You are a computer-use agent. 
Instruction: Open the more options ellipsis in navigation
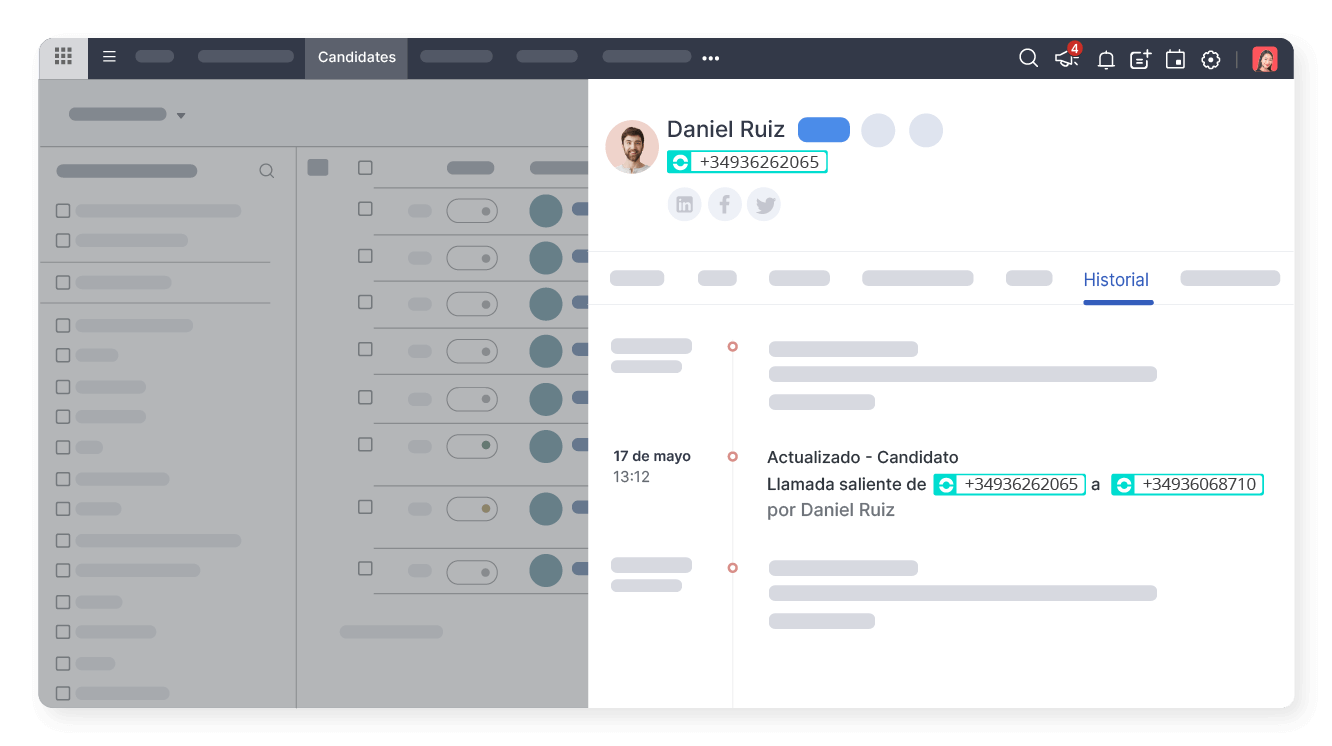711,58
